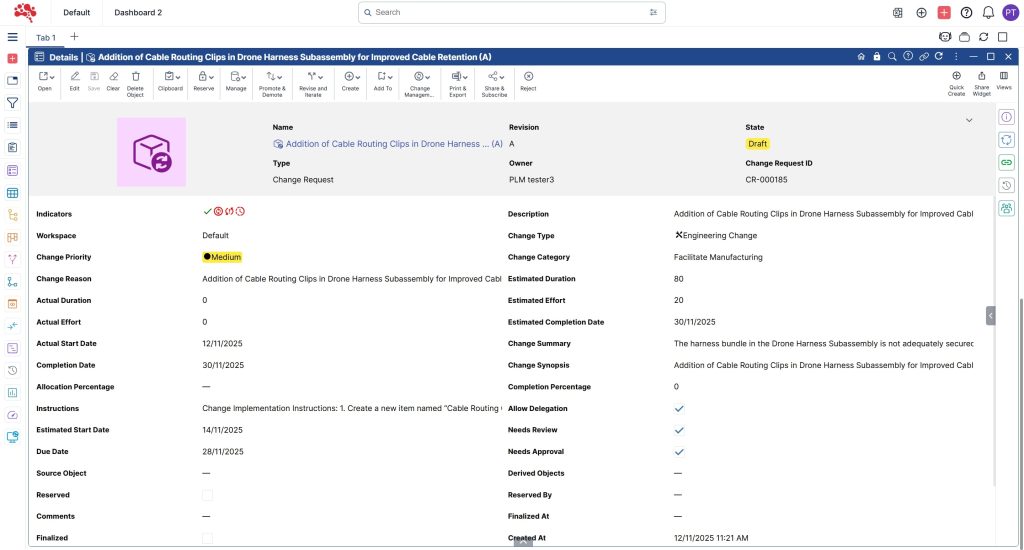
Task: Click into the Search input field
Action: [510, 13]
